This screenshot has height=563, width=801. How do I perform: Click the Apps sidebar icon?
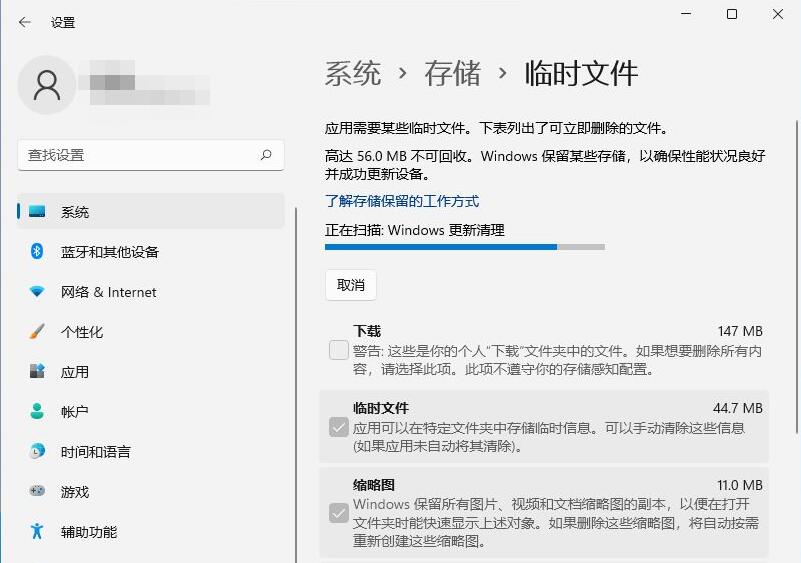pos(37,372)
